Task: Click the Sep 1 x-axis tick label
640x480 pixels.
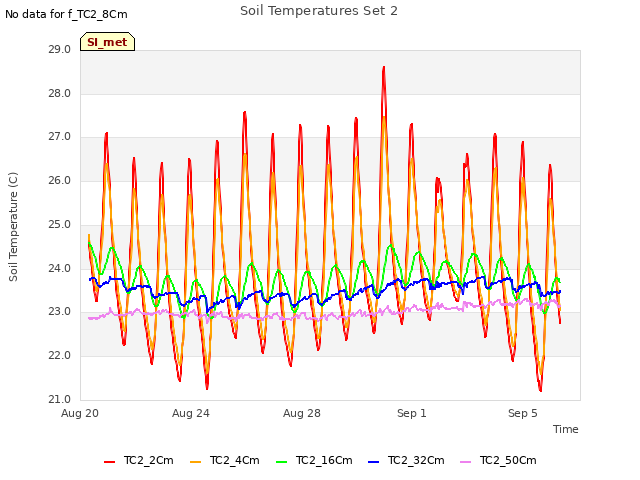Action: pyautogui.click(x=412, y=413)
